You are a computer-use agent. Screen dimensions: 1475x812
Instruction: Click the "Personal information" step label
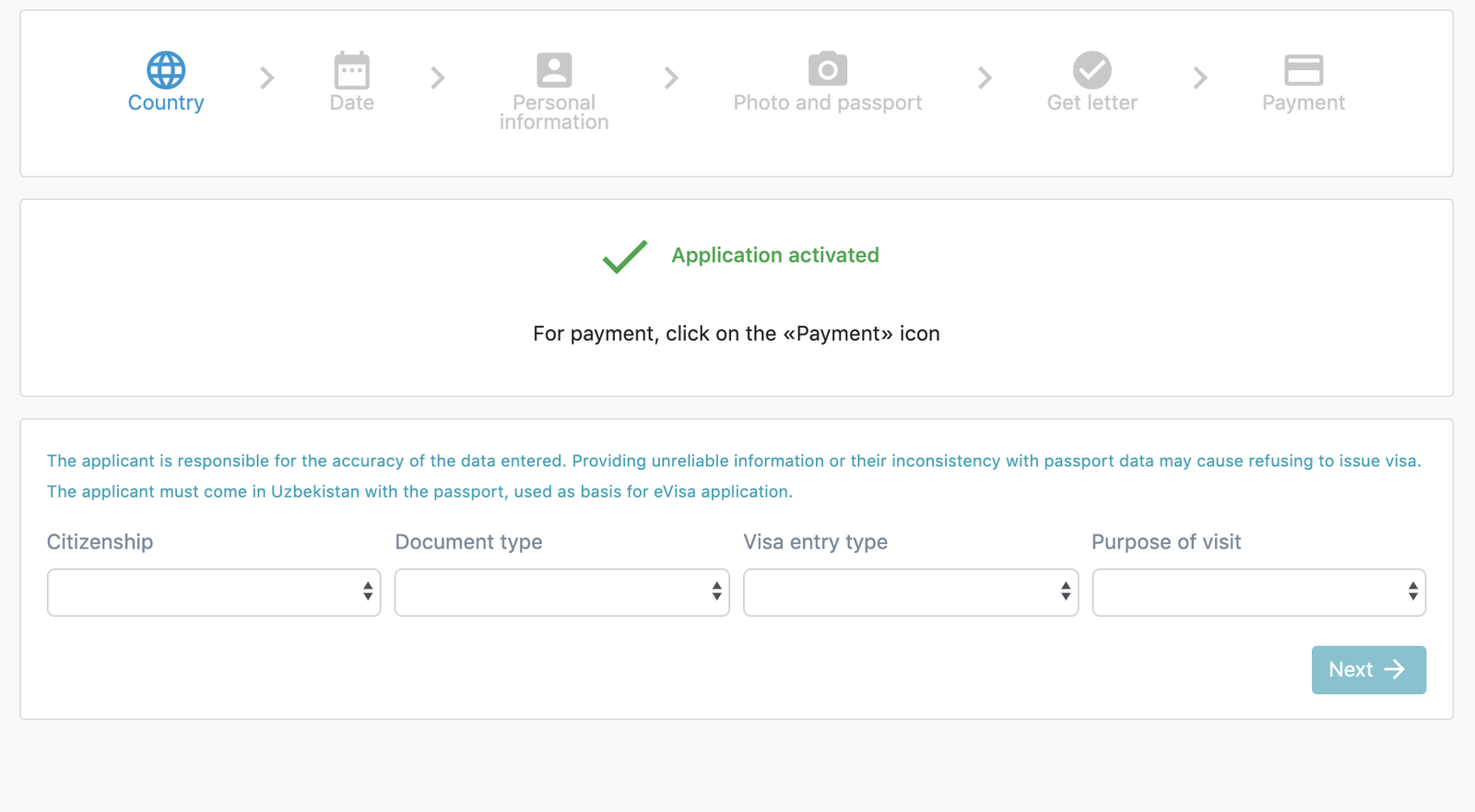[x=554, y=112]
